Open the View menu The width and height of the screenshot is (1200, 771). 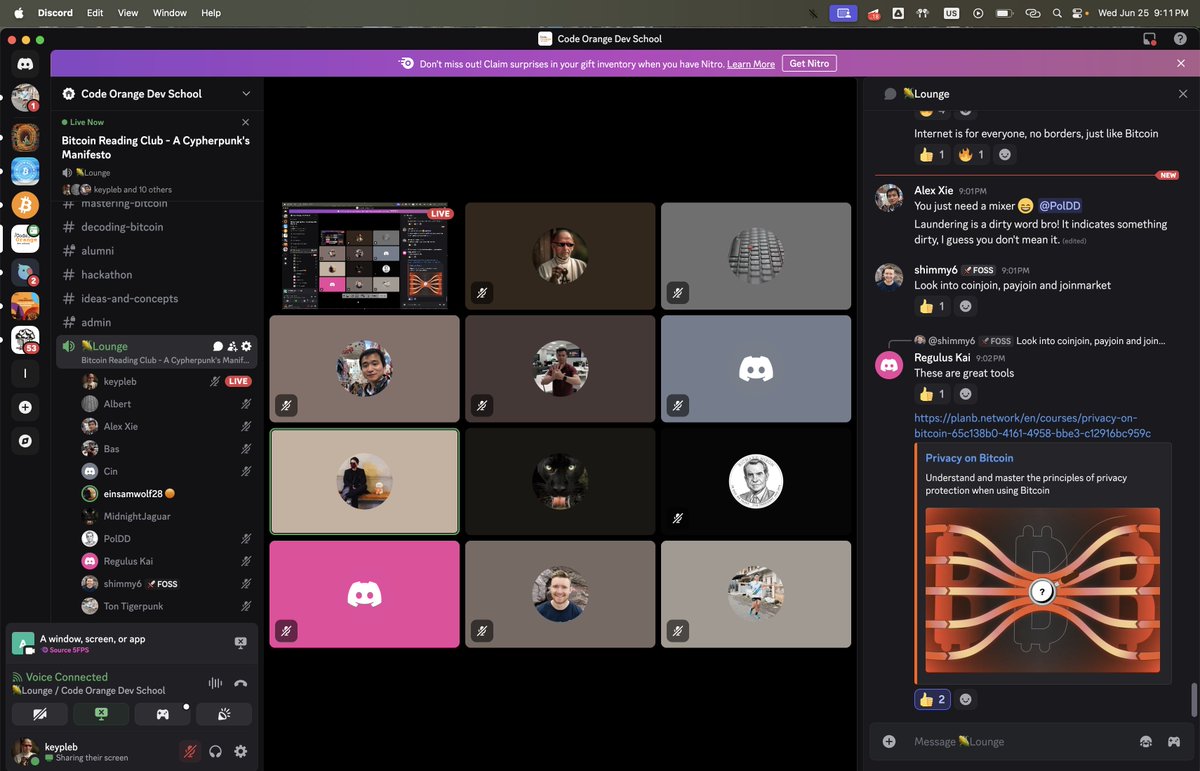coord(128,13)
